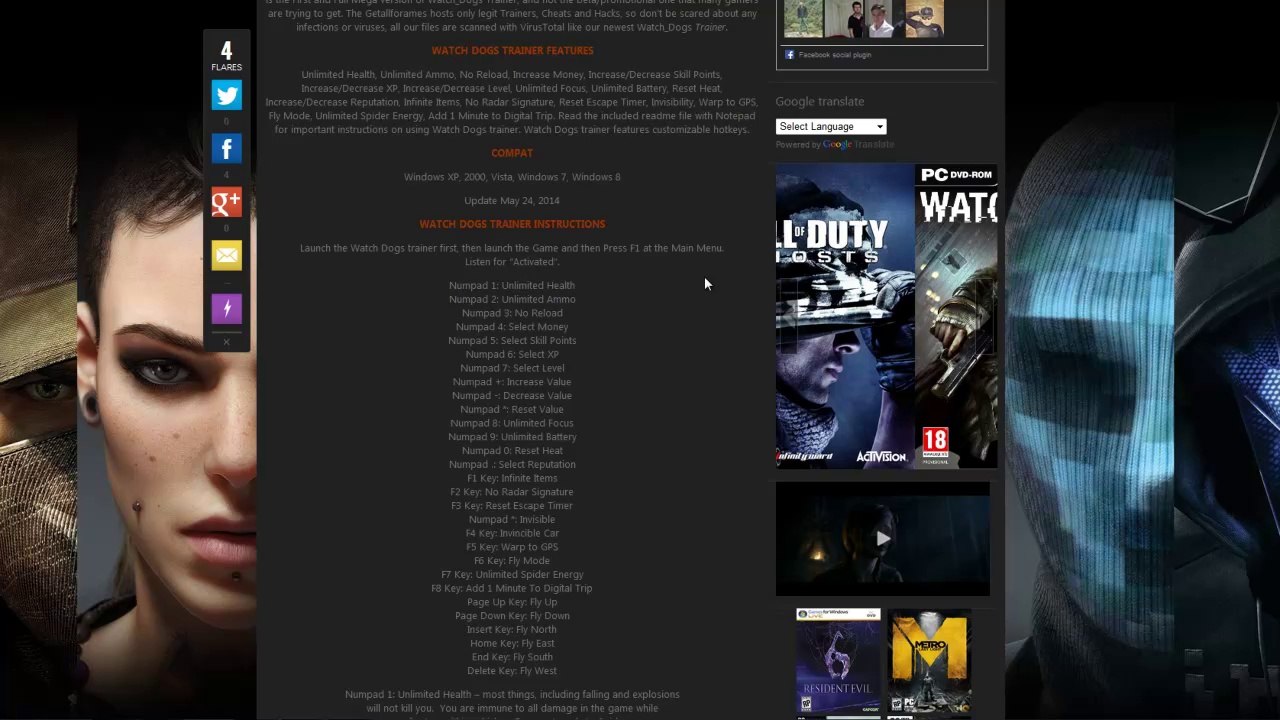Image resolution: width=1280 pixels, height=720 pixels.
Task: Click the Powered by Google Translate link
Action: [x=835, y=145]
